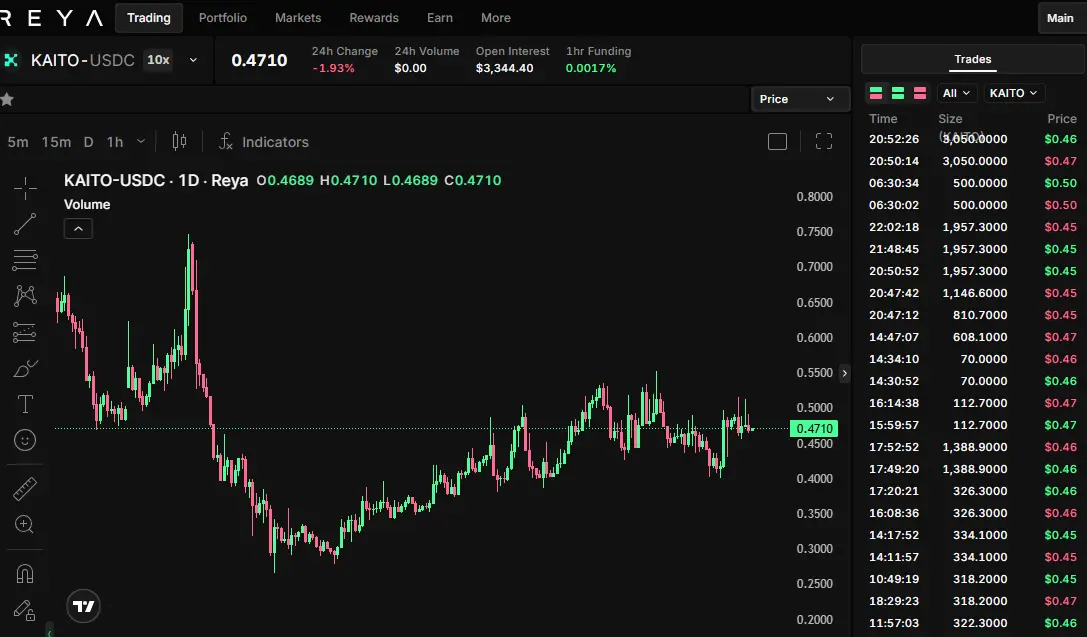The image size is (1087, 637).
Task: Switch to the Rewards page
Action: [x=374, y=18]
